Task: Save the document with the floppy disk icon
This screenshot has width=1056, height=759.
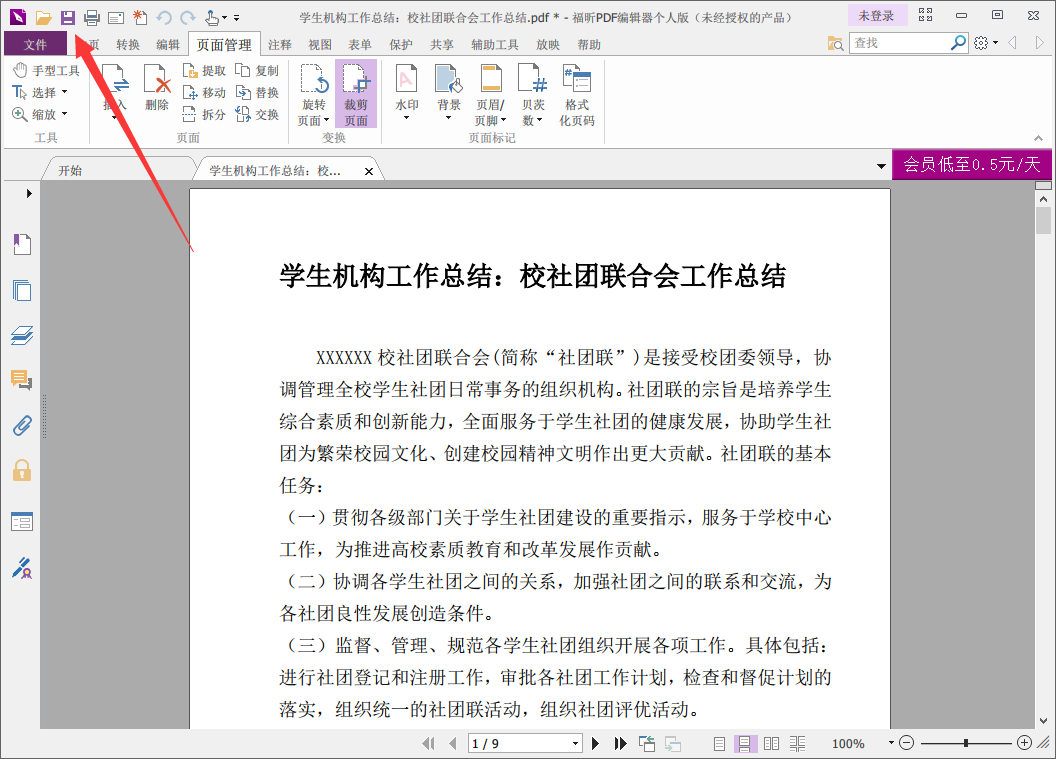Action: [68, 18]
